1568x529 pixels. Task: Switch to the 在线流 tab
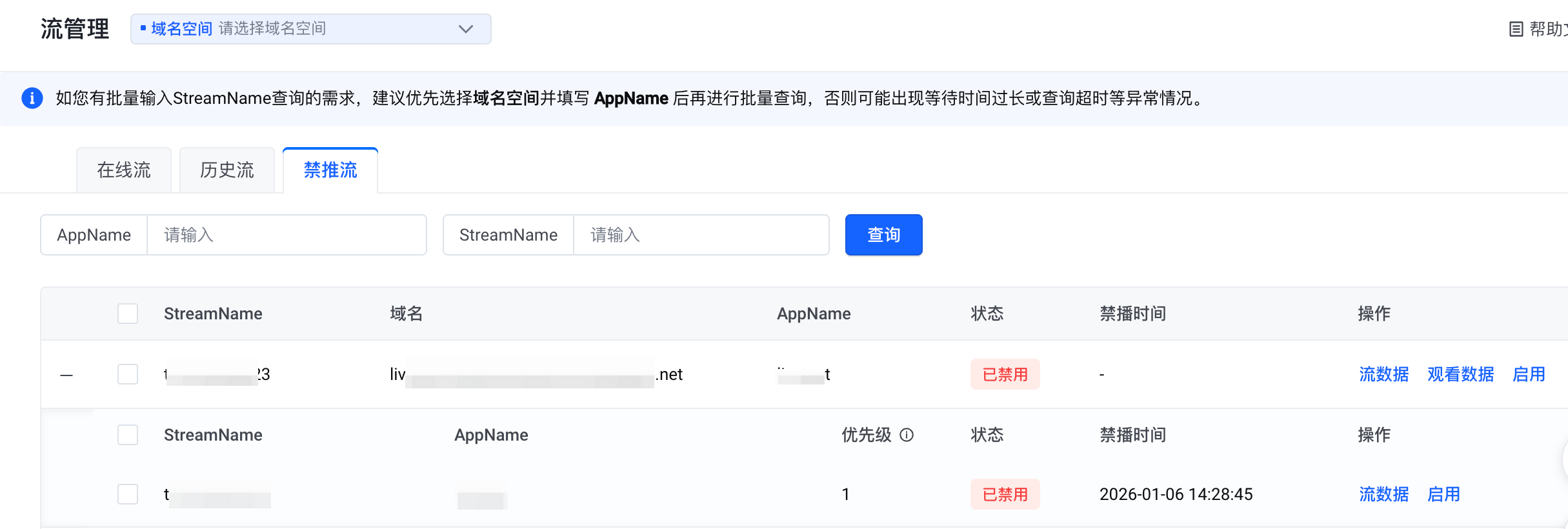pyautogui.click(x=124, y=170)
